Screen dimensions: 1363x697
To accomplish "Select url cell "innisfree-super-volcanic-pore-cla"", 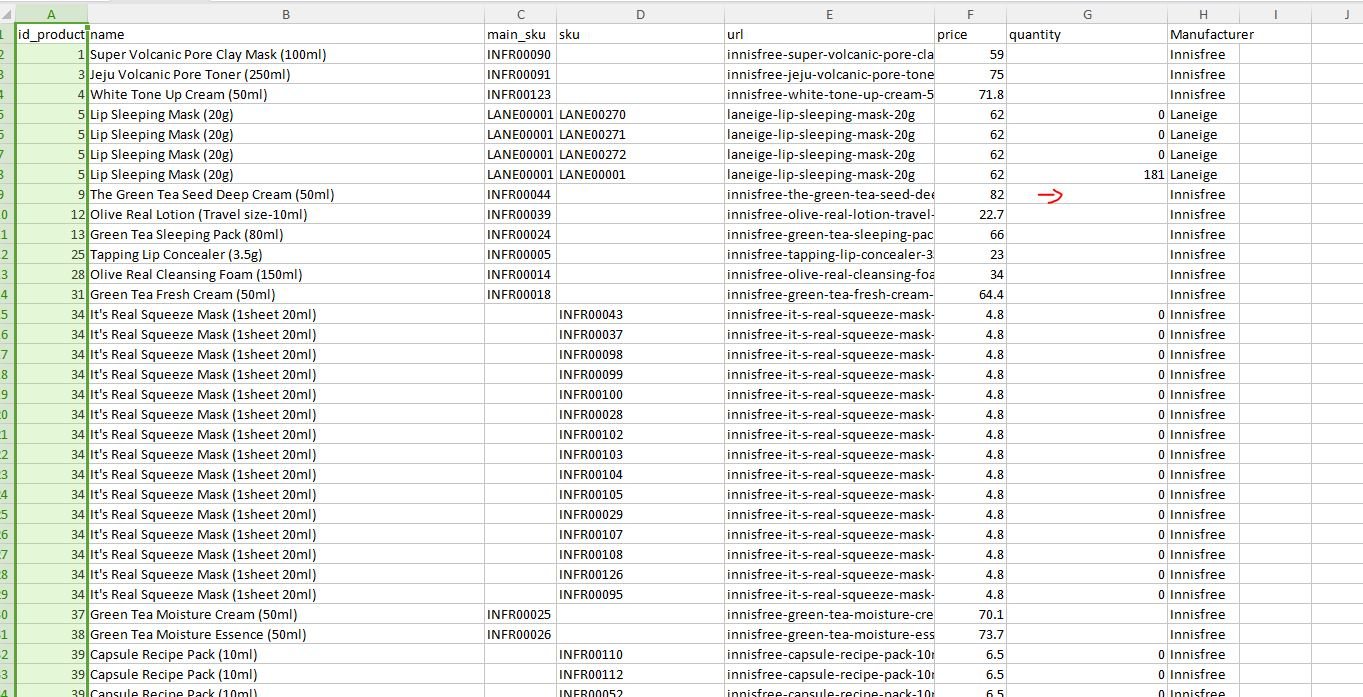I will (x=830, y=54).
